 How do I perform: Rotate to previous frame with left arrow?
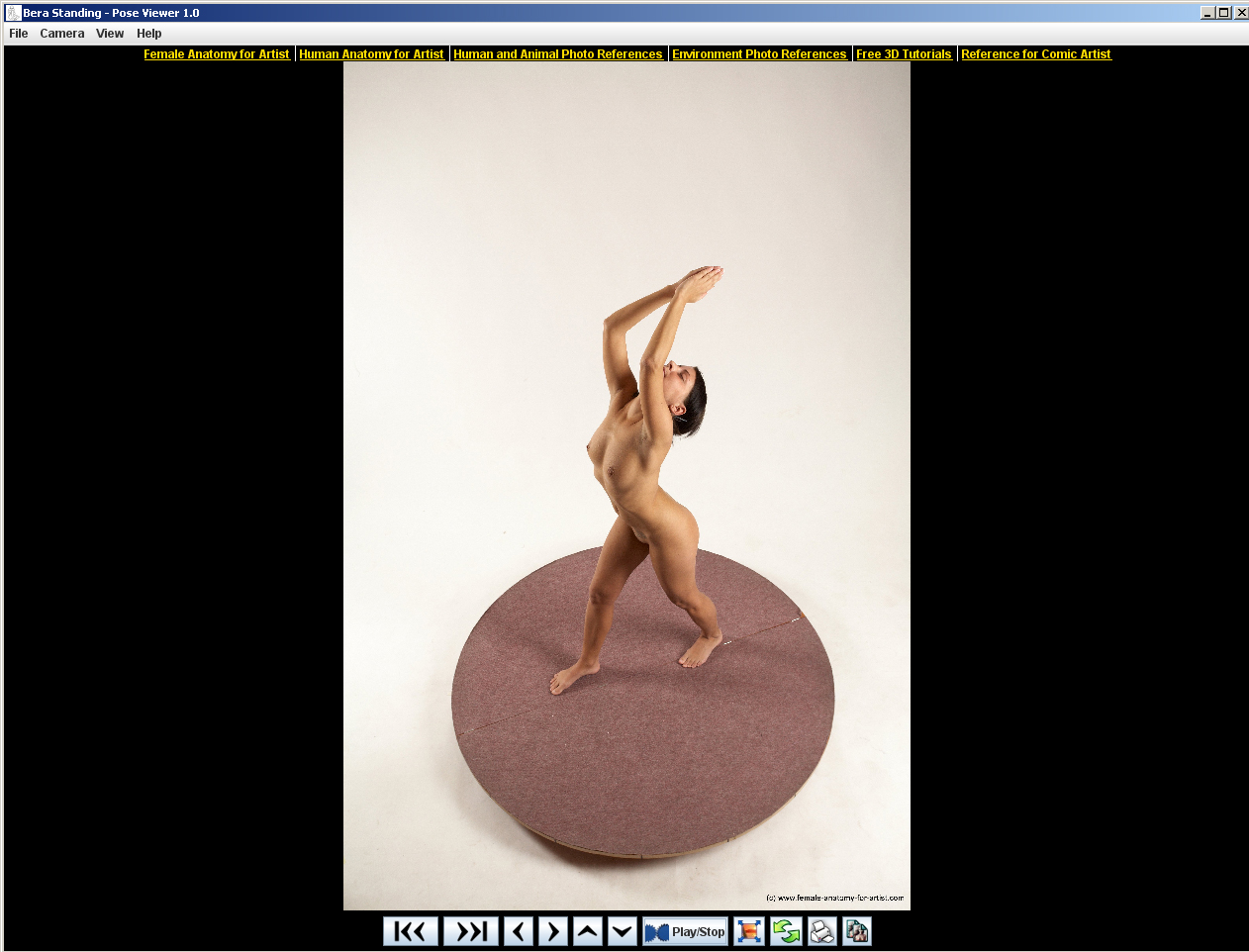519,931
